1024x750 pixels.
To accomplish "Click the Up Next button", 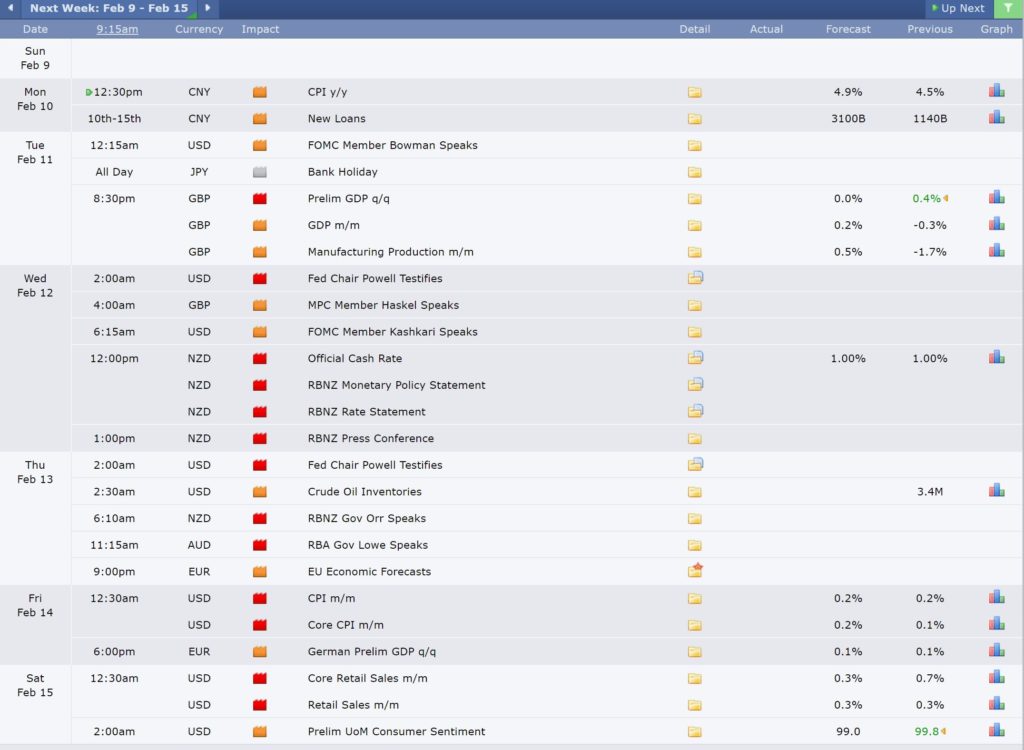I will coord(958,8).
